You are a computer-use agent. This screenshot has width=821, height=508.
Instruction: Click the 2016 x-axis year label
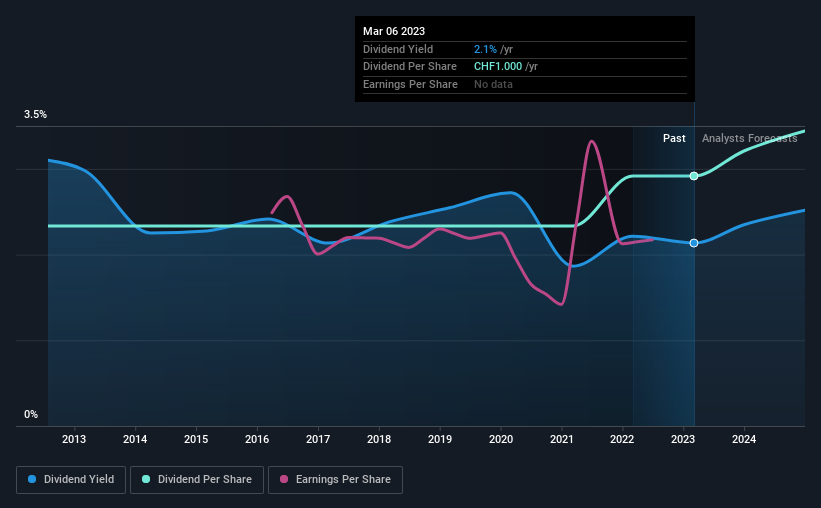[x=257, y=439]
